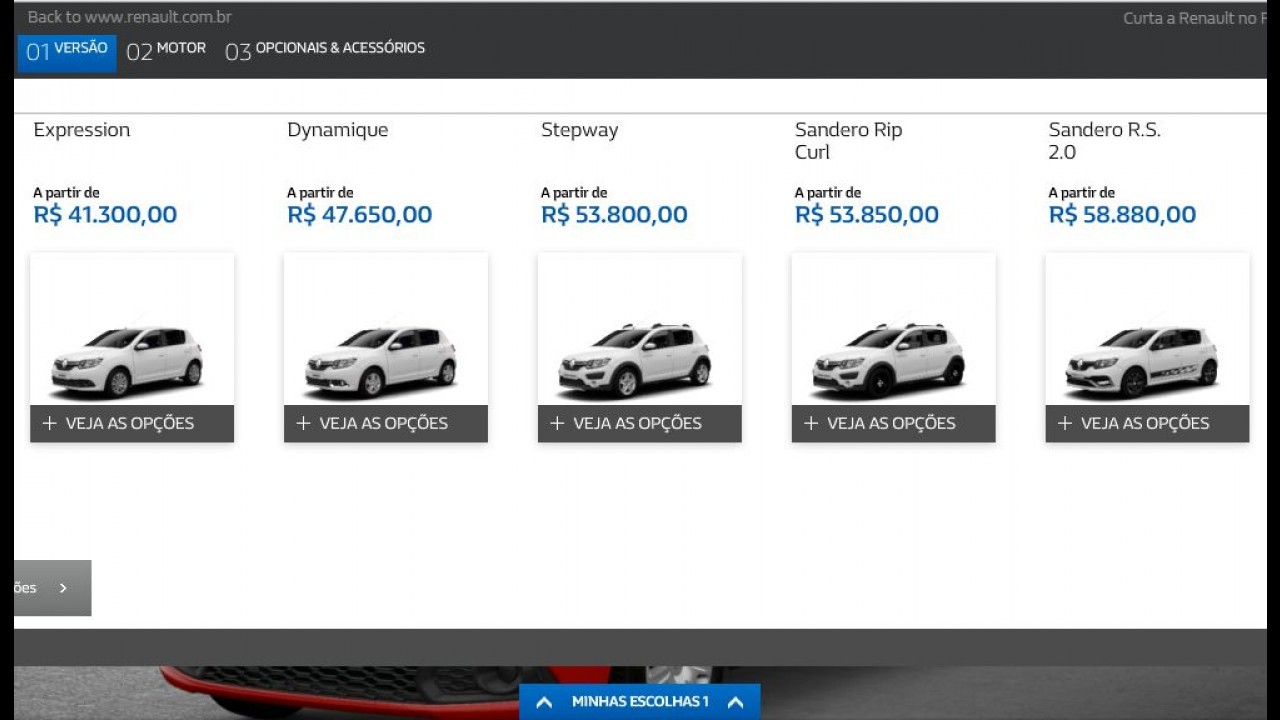
Task: Click Veja as opções under Expression
Action: [132, 423]
